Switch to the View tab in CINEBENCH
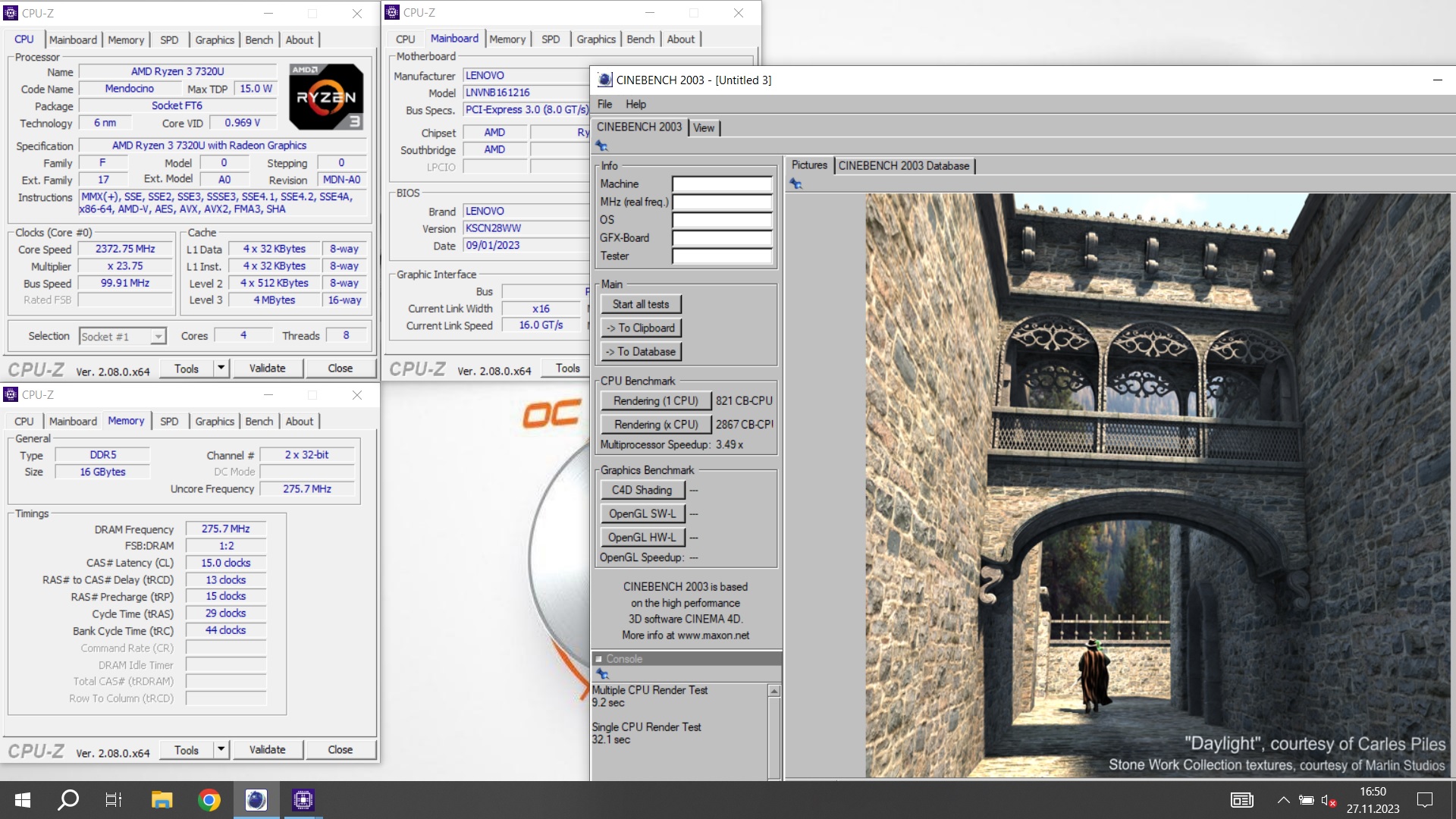The height and width of the screenshot is (819, 1456). pos(704,127)
